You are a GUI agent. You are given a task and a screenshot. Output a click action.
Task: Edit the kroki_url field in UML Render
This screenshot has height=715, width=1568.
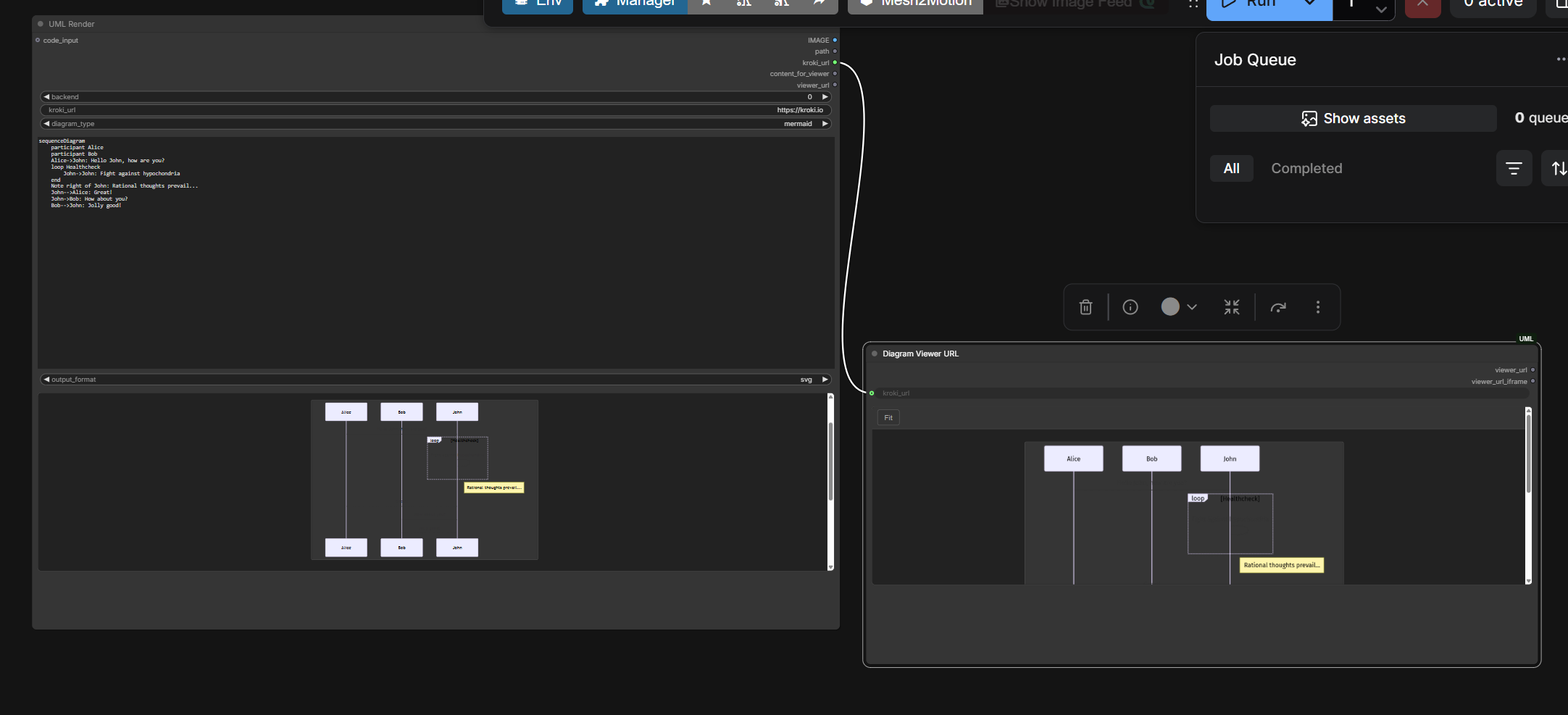coord(435,110)
